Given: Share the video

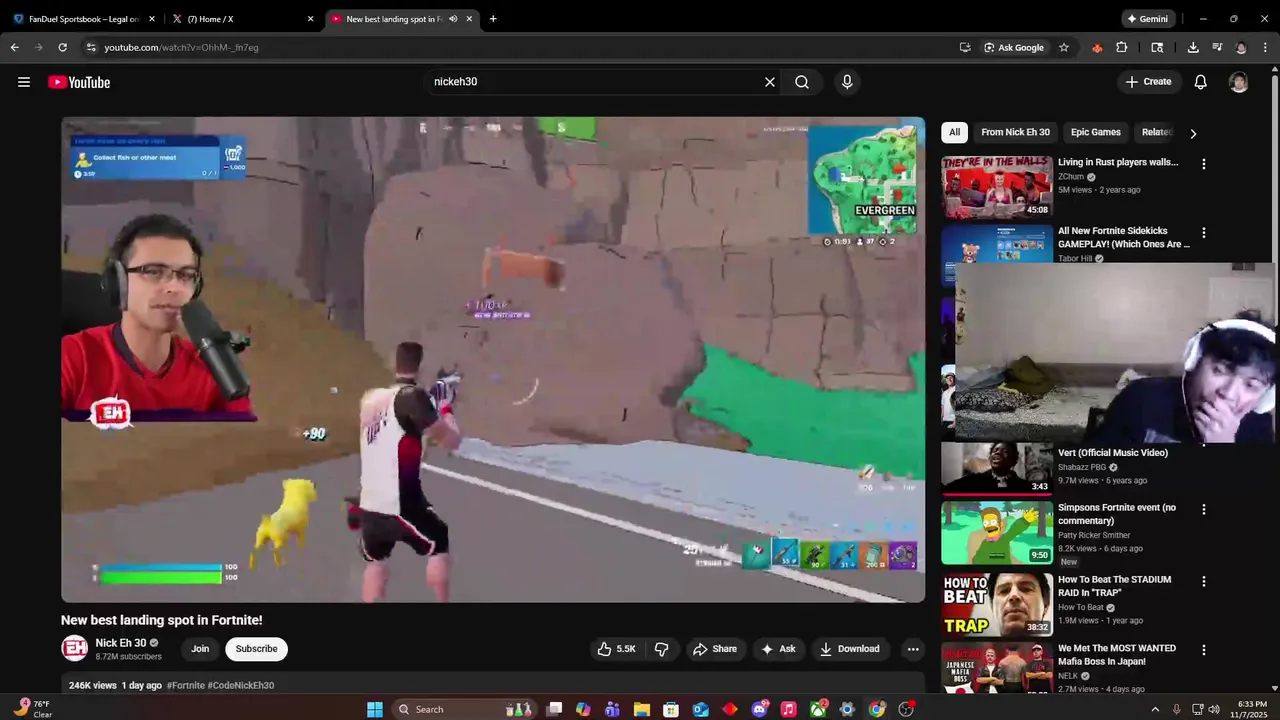Looking at the screenshot, I should (715, 649).
